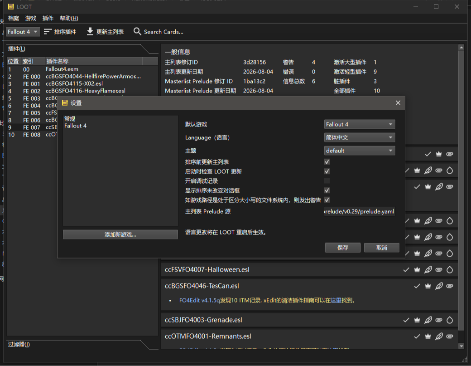
Task: Click the sort plugins icon in the toolbar
Action: [48, 31]
